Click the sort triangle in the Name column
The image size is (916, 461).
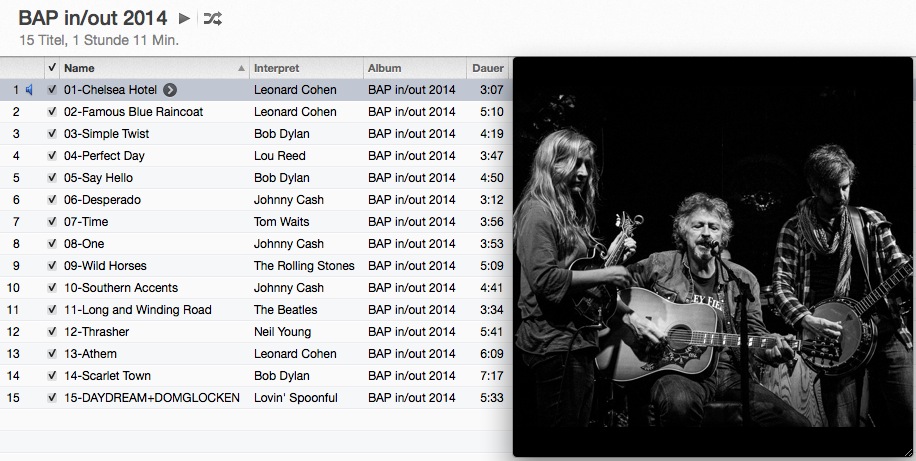coord(241,68)
